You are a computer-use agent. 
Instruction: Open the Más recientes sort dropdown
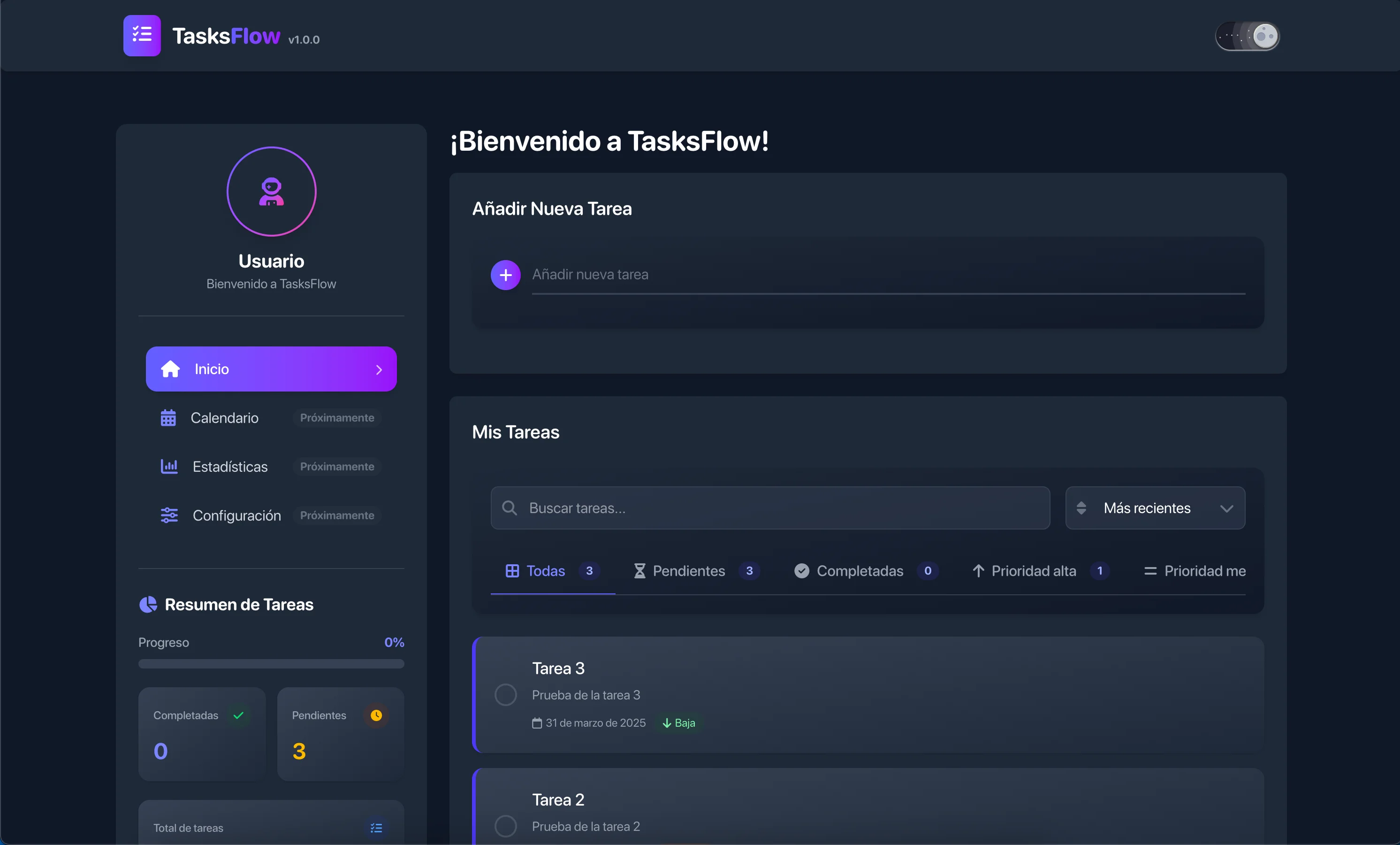[1155, 508]
